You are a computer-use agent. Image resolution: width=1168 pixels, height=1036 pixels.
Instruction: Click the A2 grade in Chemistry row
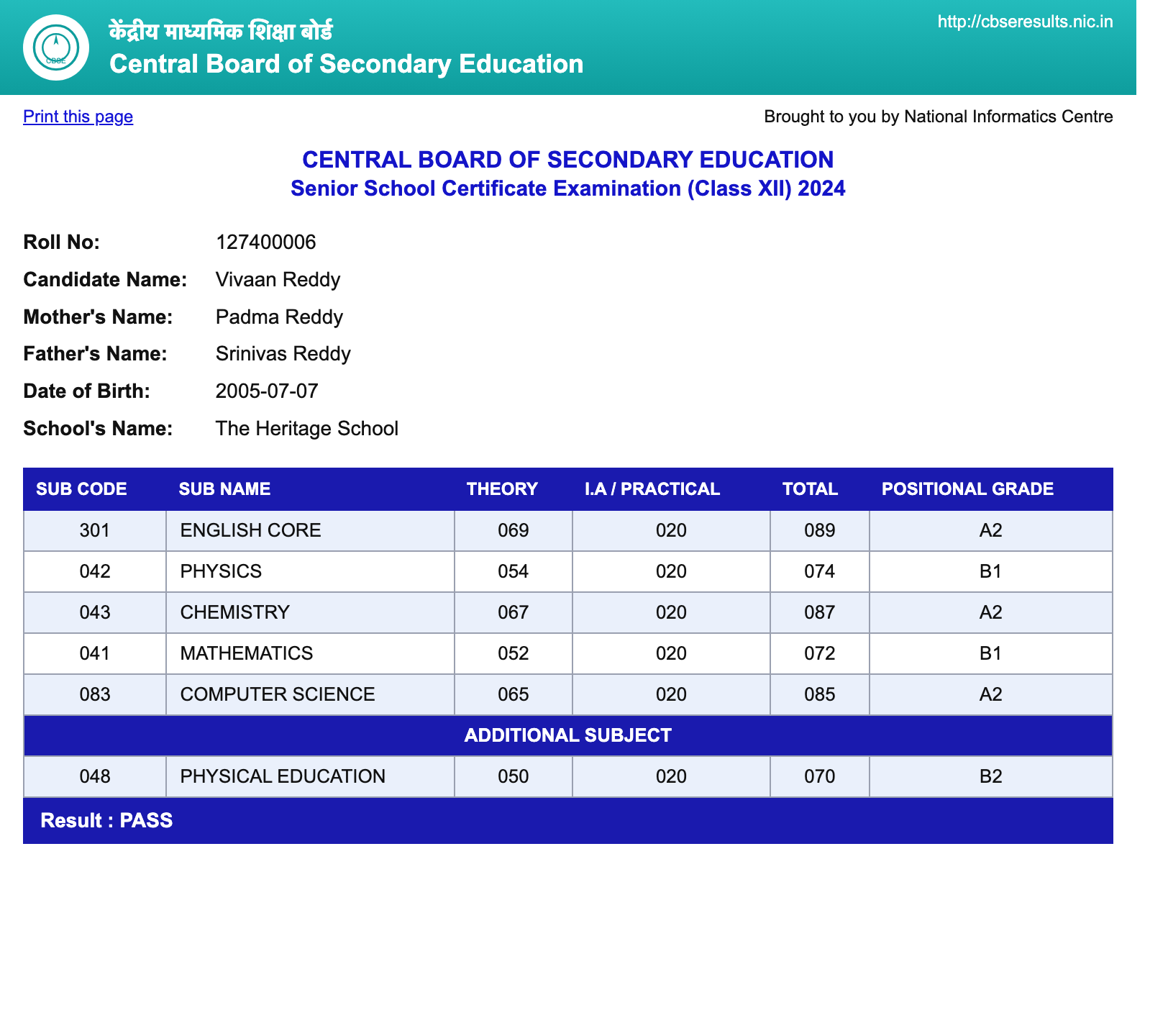pyautogui.click(x=991, y=613)
